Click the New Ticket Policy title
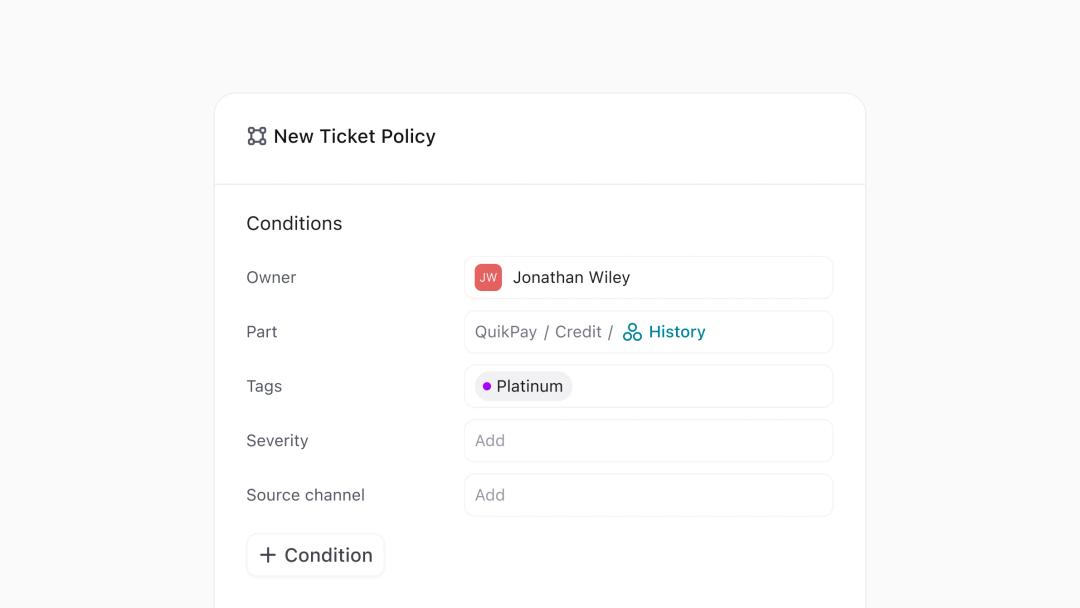The image size is (1080, 608). click(x=354, y=136)
